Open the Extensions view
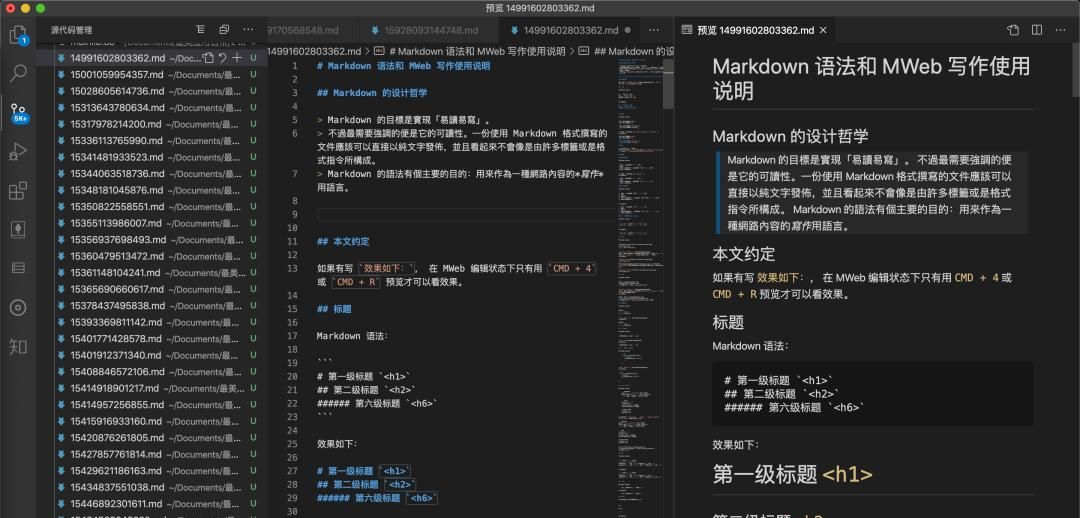The image size is (1080, 518). 18,191
